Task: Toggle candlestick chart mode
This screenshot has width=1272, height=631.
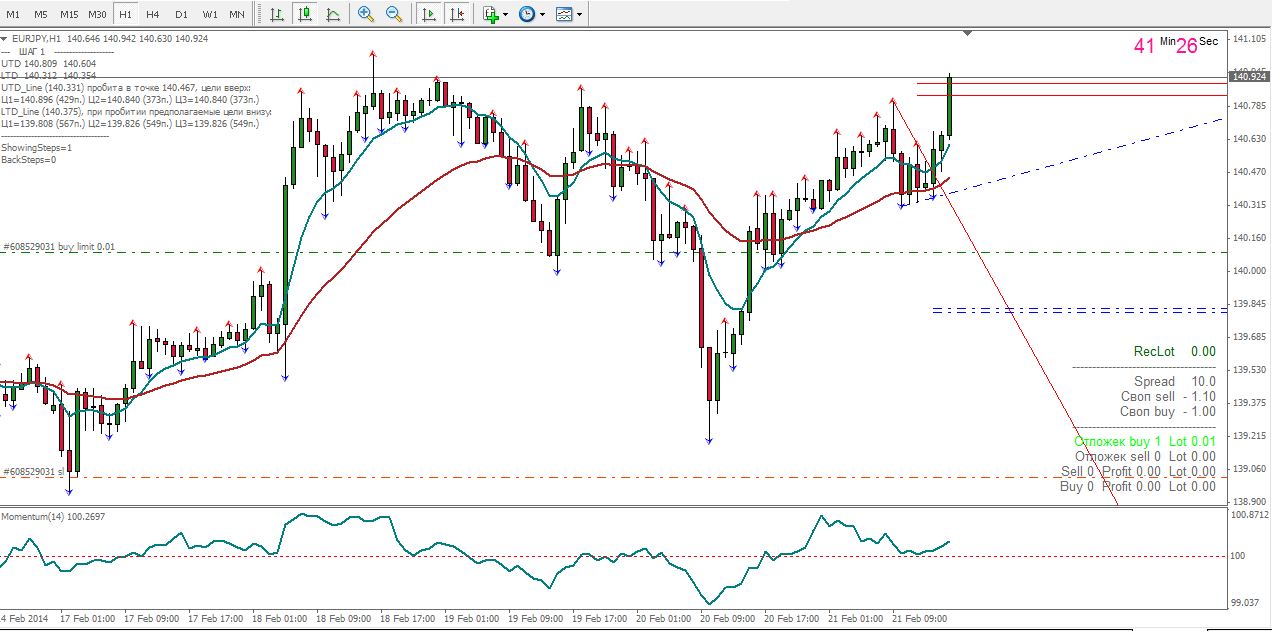Action: (x=304, y=14)
